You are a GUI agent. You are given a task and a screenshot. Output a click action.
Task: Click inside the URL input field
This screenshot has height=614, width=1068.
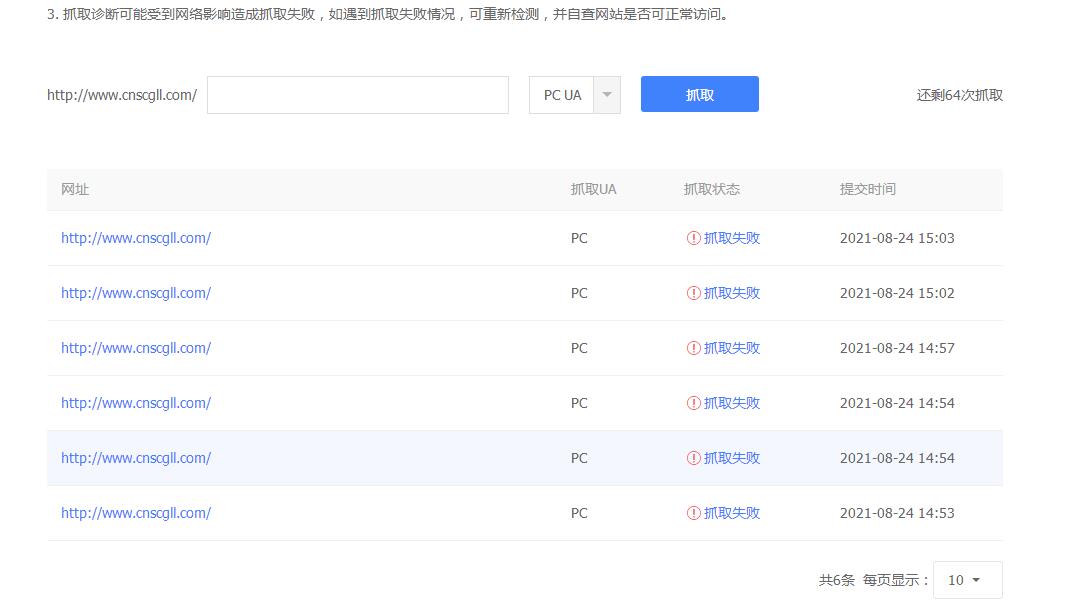(x=357, y=94)
